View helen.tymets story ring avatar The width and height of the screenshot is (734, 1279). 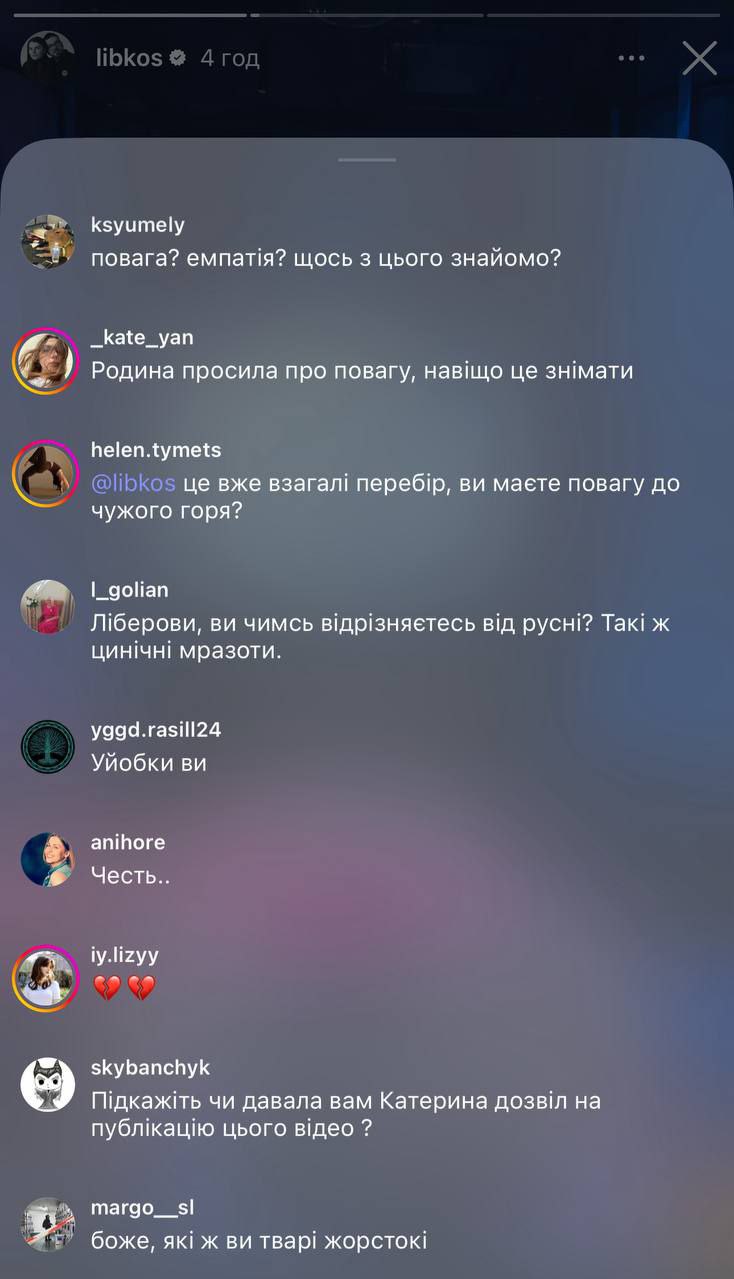tap(46, 473)
